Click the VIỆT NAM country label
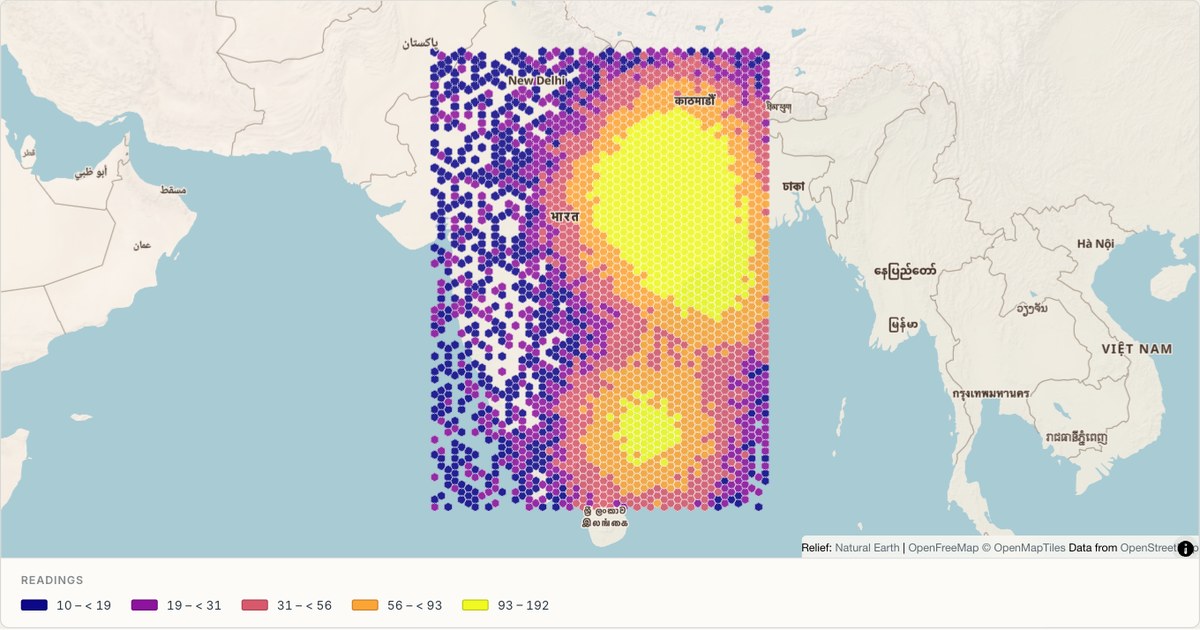Image resolution: width=1200 pixels, height=630 pixels. [x=1137, y=348]
